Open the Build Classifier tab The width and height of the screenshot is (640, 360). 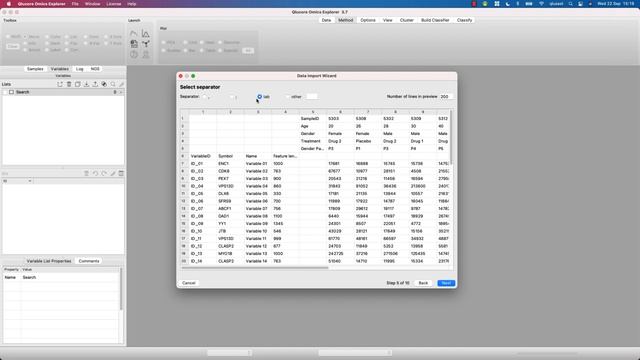(435, 20)
